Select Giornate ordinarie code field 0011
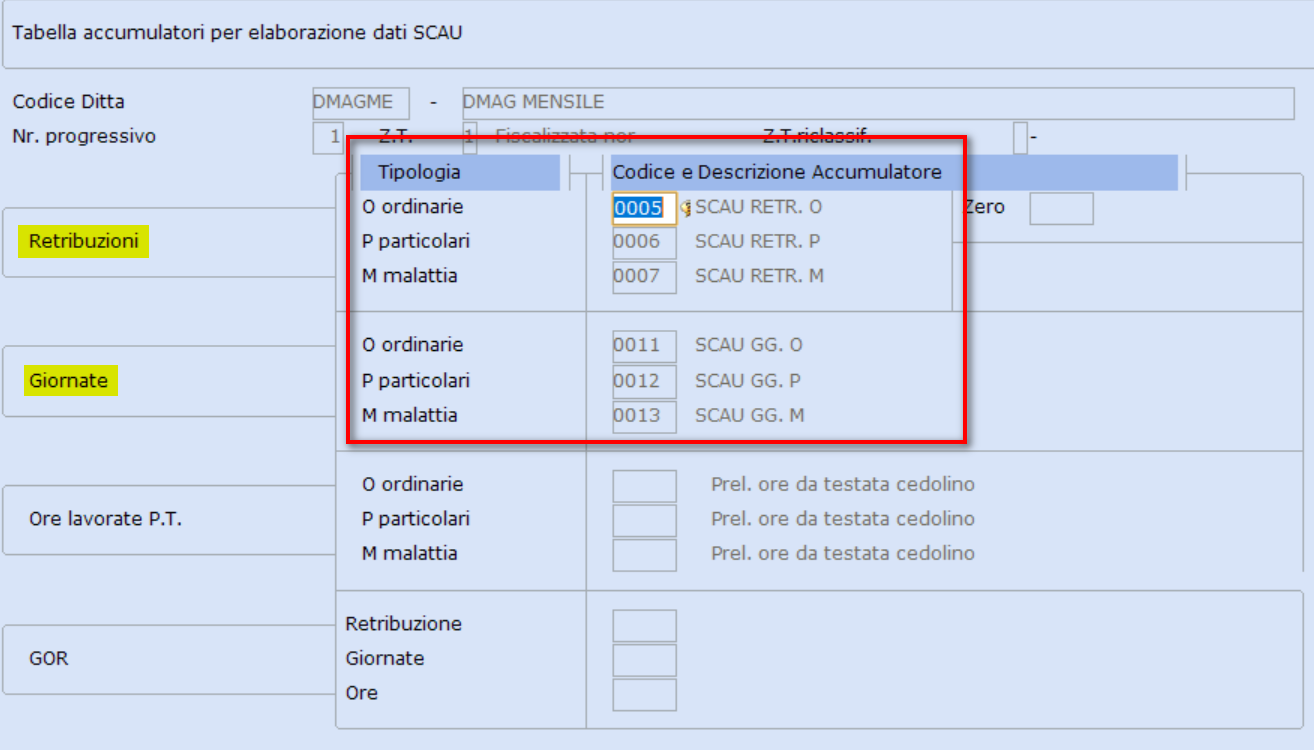The width and height of the screenshot is (1314, 750). (x=645, y=346)
